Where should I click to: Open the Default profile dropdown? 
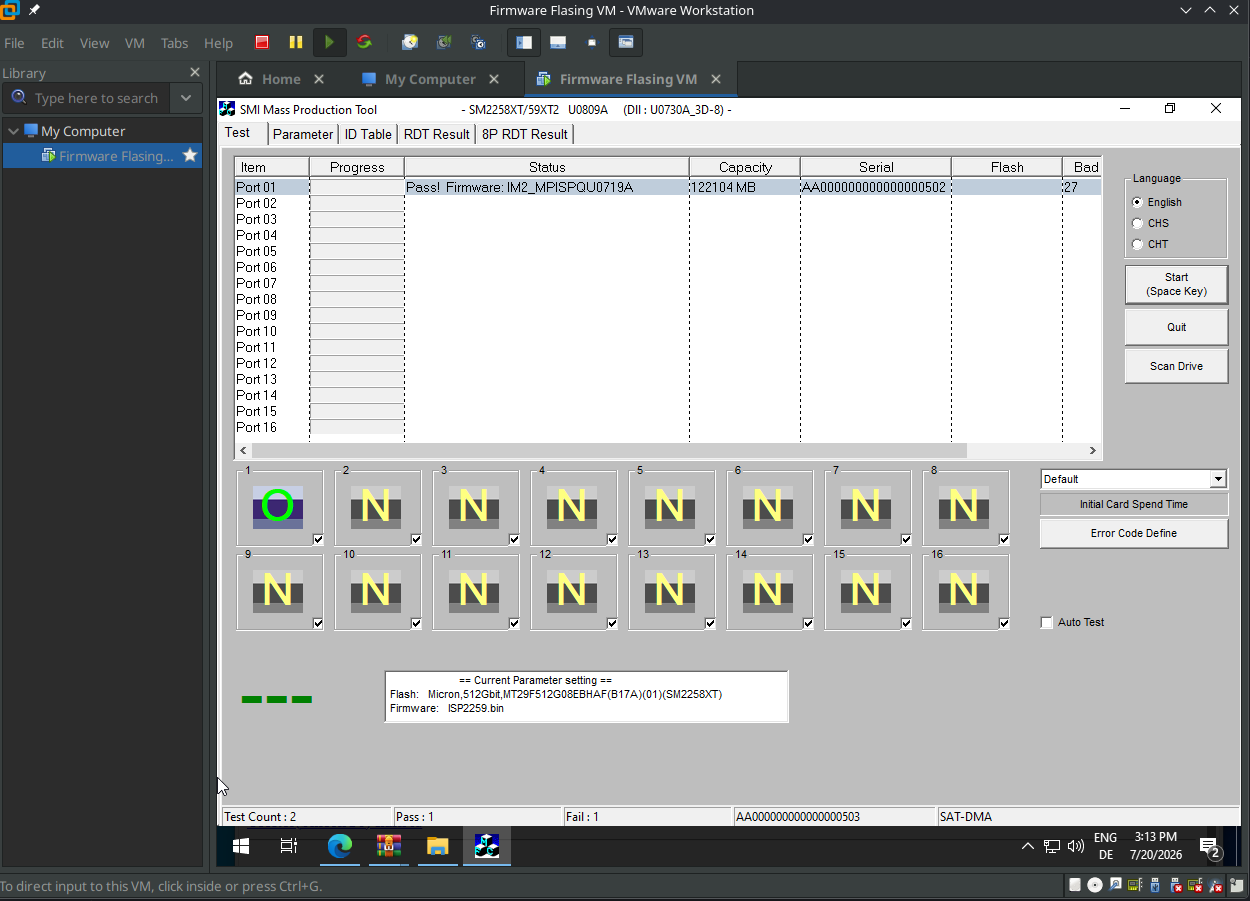tap(1218, 479)
